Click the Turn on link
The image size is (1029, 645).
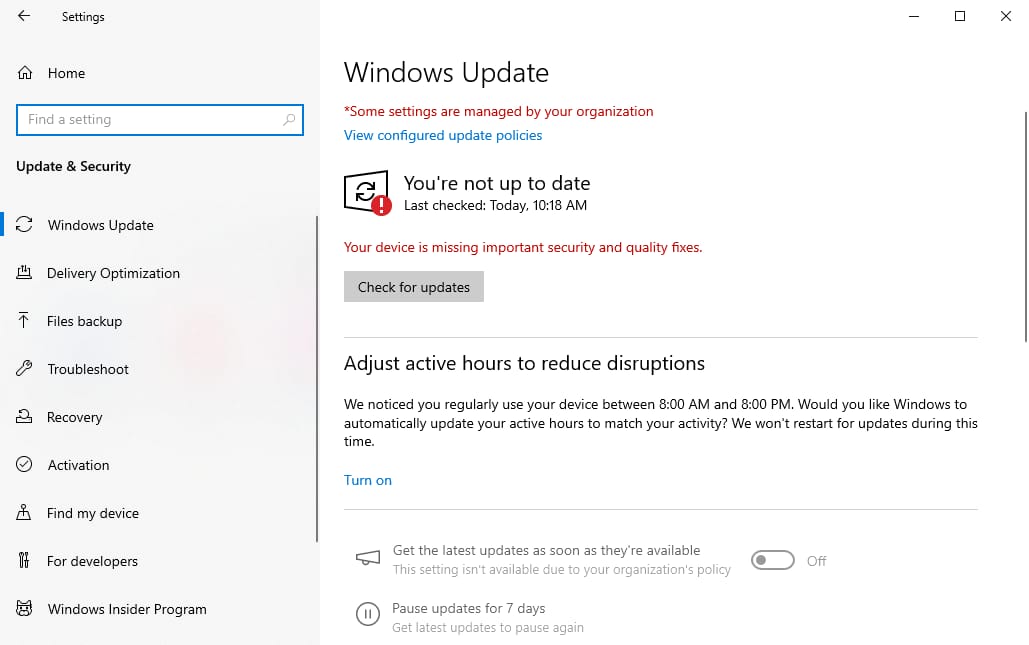[368, 480]
